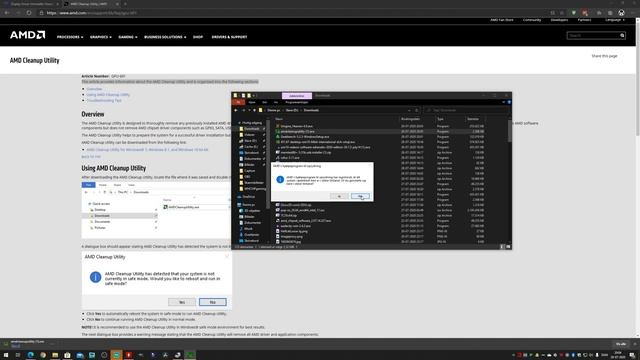Open the AMD Fan Store link
640x360 pixels.
502,20
